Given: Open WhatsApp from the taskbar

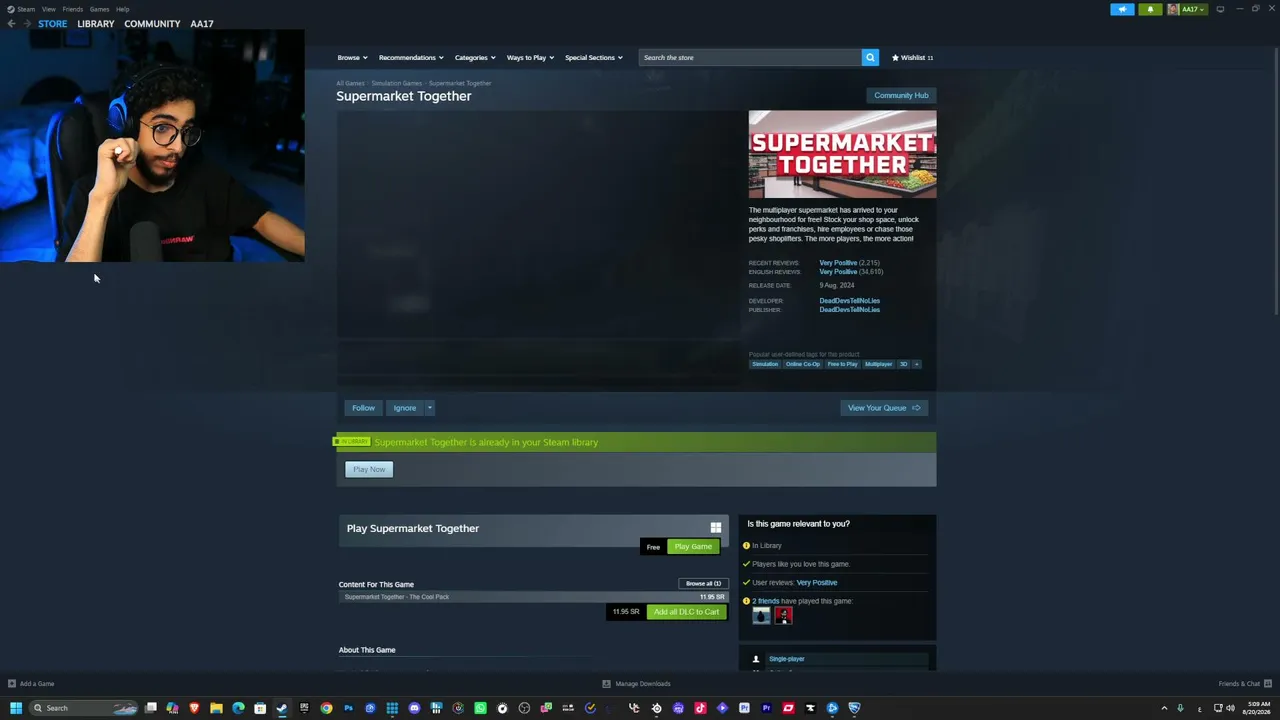Looking at the screenshot, I should click(480, 708).
